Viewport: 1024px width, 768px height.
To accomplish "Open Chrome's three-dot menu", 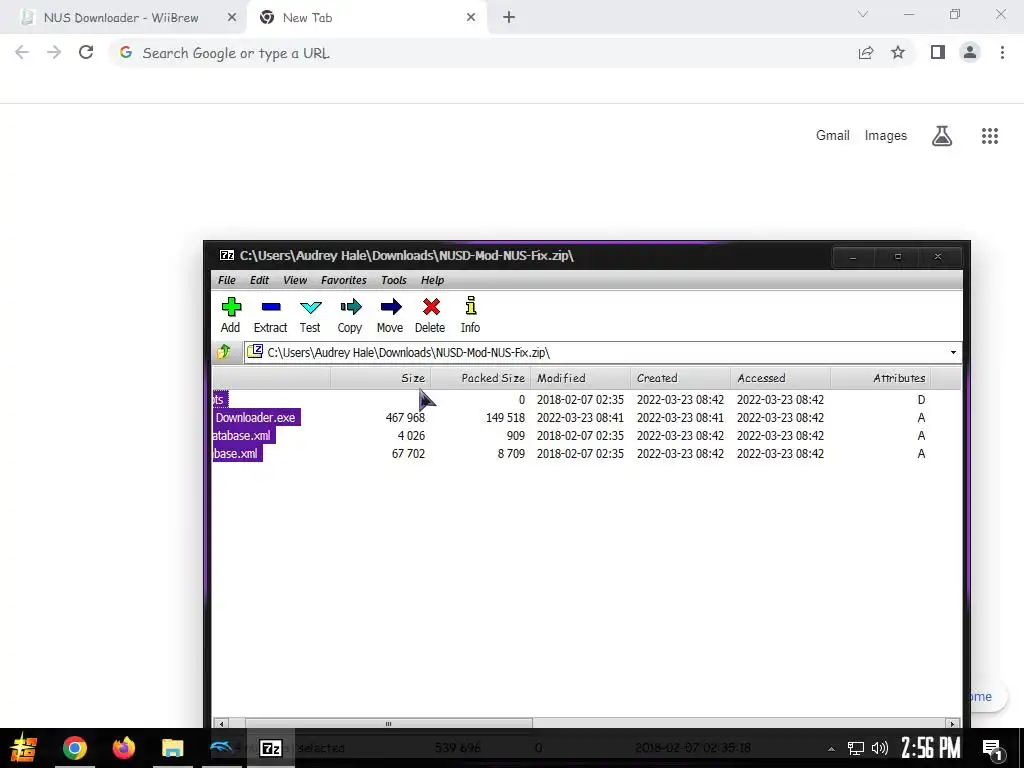I will pos(1002,52).
